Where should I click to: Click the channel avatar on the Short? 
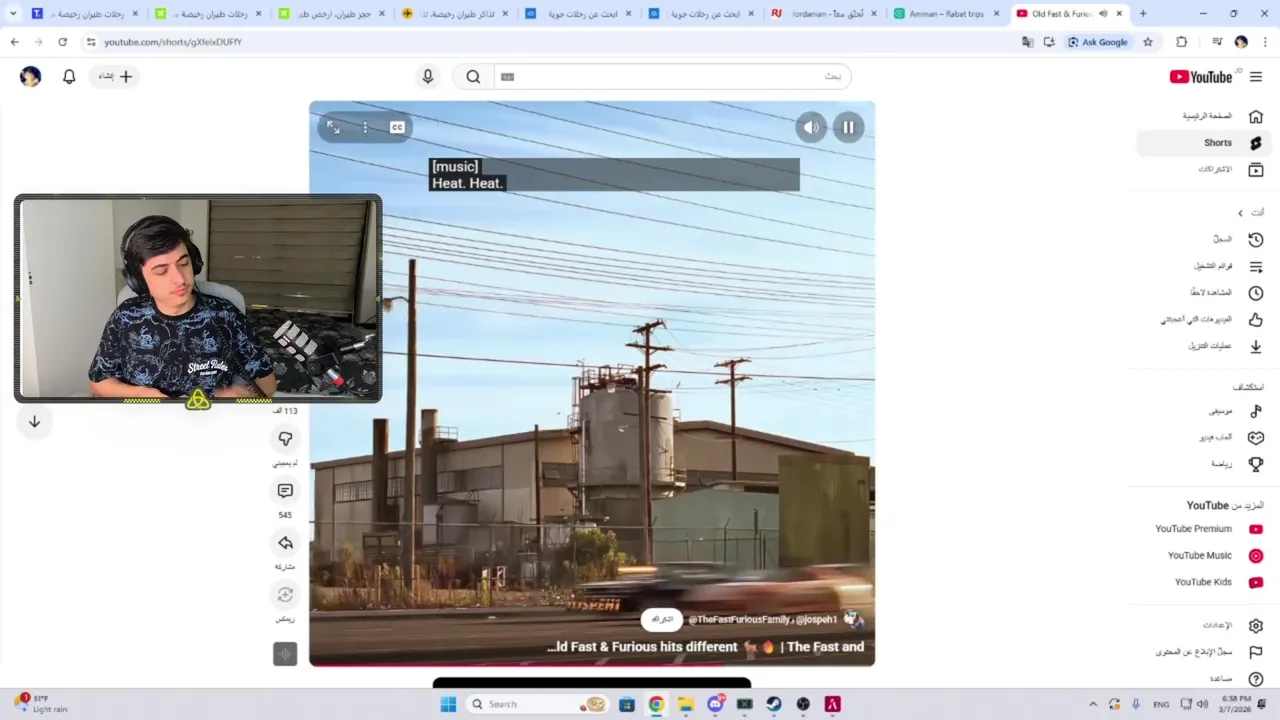pos(853,619)
